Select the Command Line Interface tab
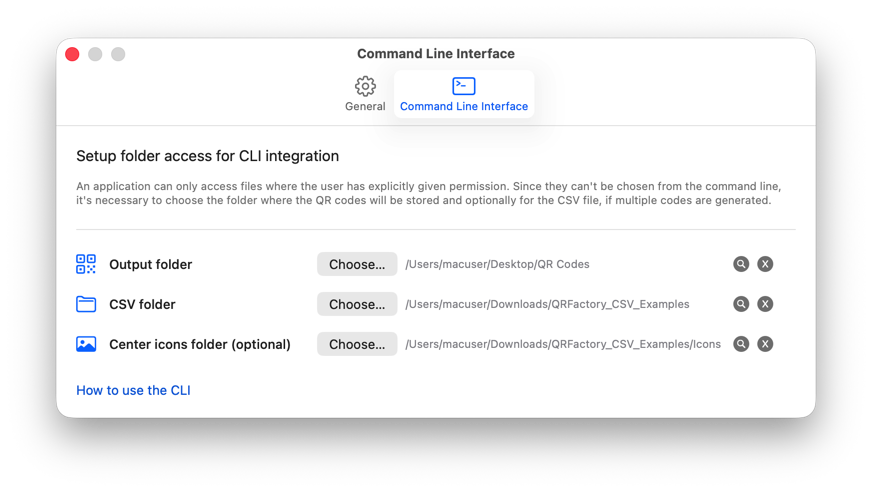The image size is (872, 492). tap(464, 94)
